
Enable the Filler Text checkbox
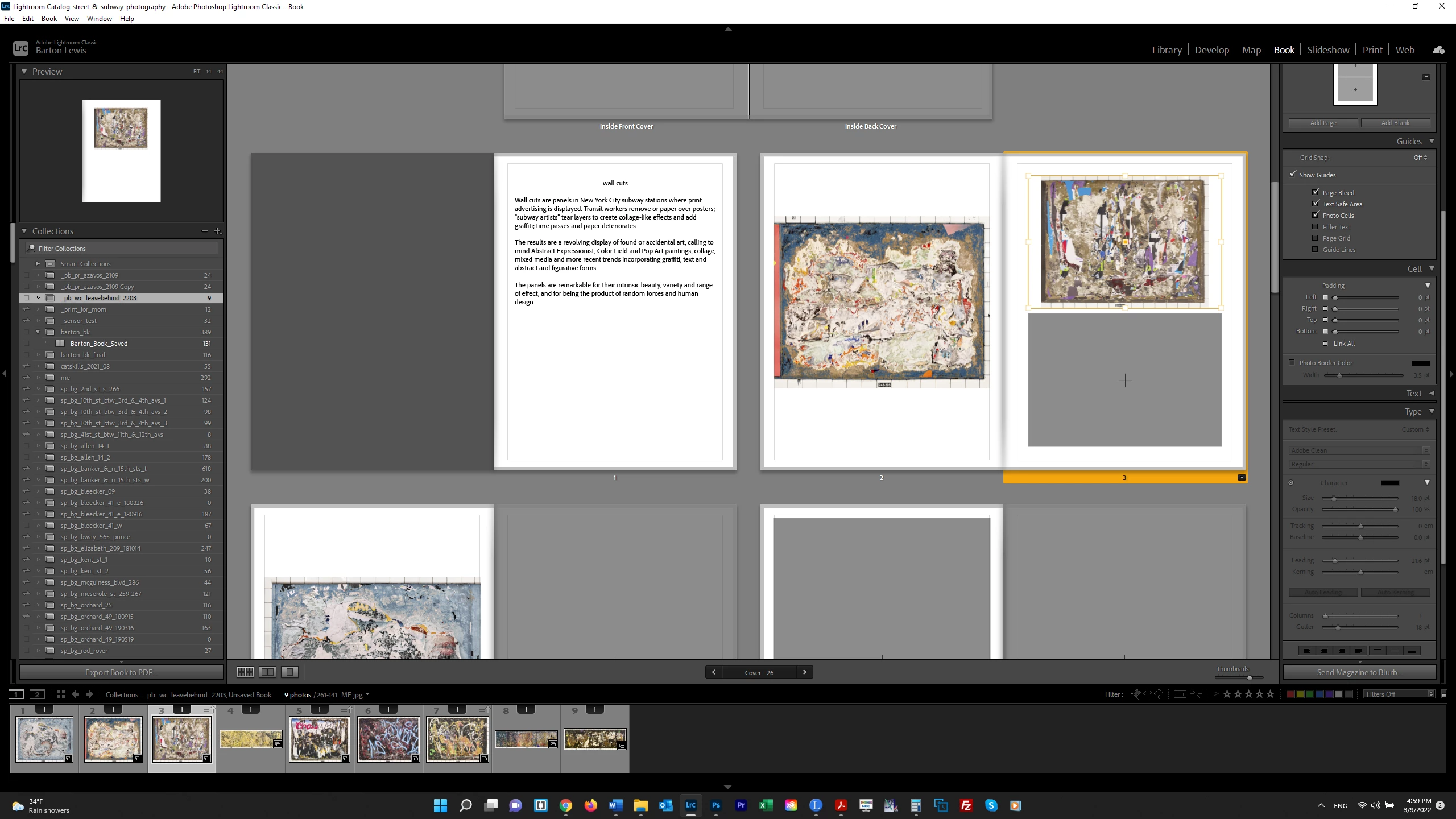coord(1316,226)
